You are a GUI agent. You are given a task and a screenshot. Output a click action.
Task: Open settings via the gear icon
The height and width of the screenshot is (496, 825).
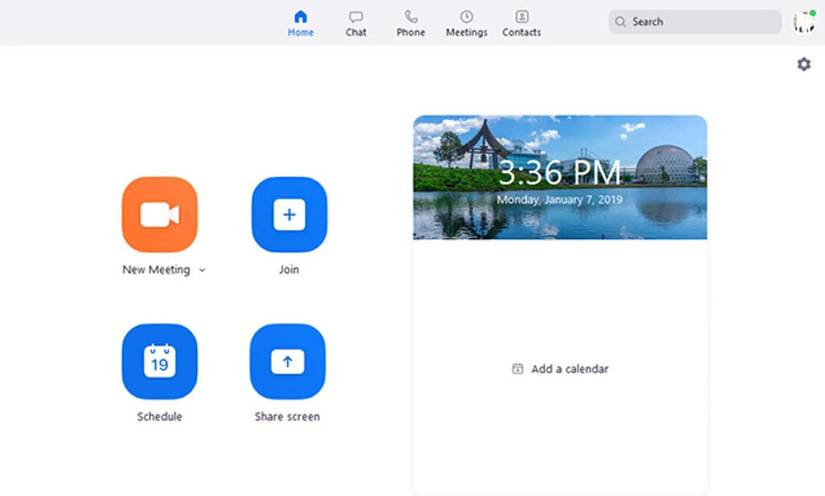tap(804, 64)
